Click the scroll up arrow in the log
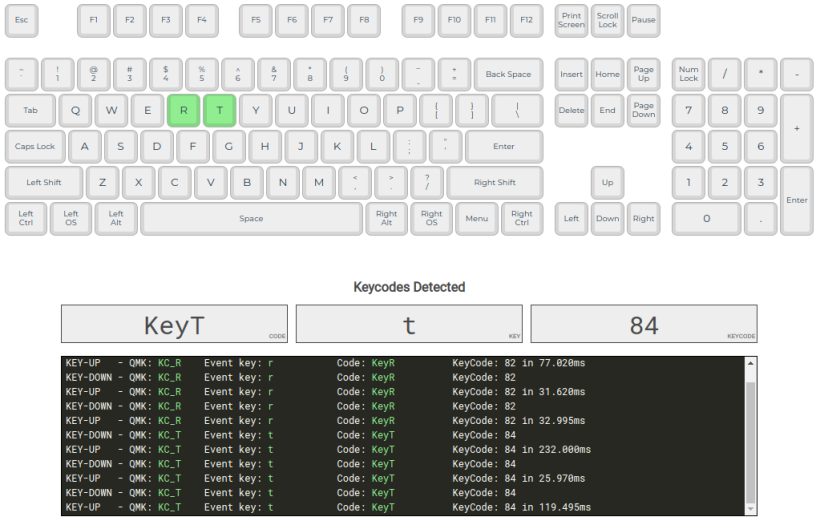Viewport: 816px width, 521px height. (751, 364)
